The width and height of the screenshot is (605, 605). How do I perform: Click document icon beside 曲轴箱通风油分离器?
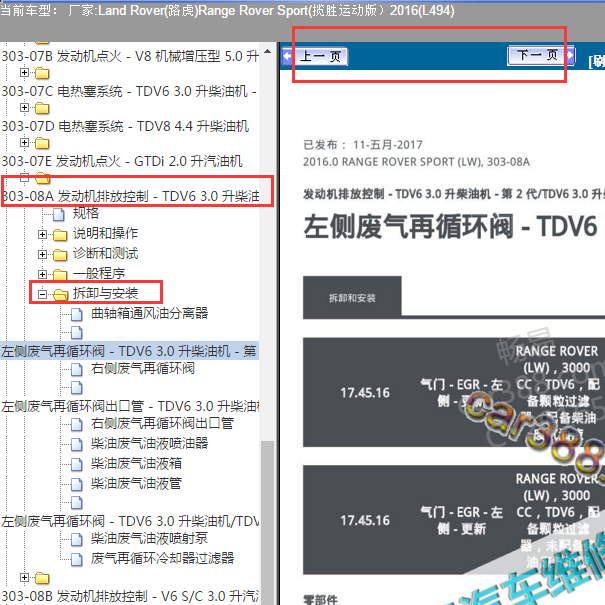point(77,314)
